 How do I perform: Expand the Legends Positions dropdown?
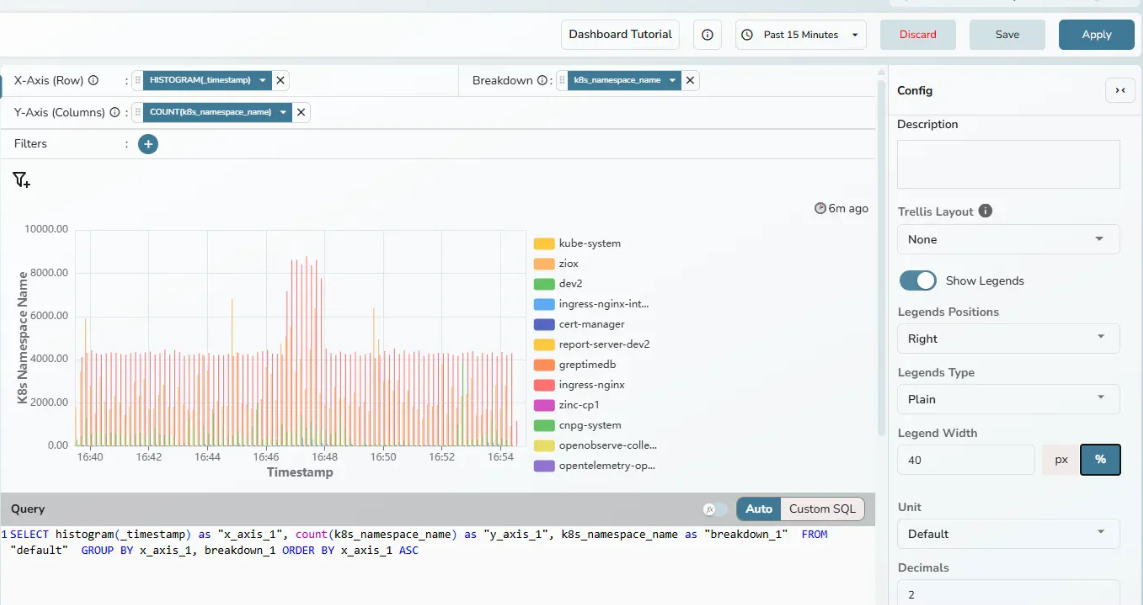click(1008, 338)
